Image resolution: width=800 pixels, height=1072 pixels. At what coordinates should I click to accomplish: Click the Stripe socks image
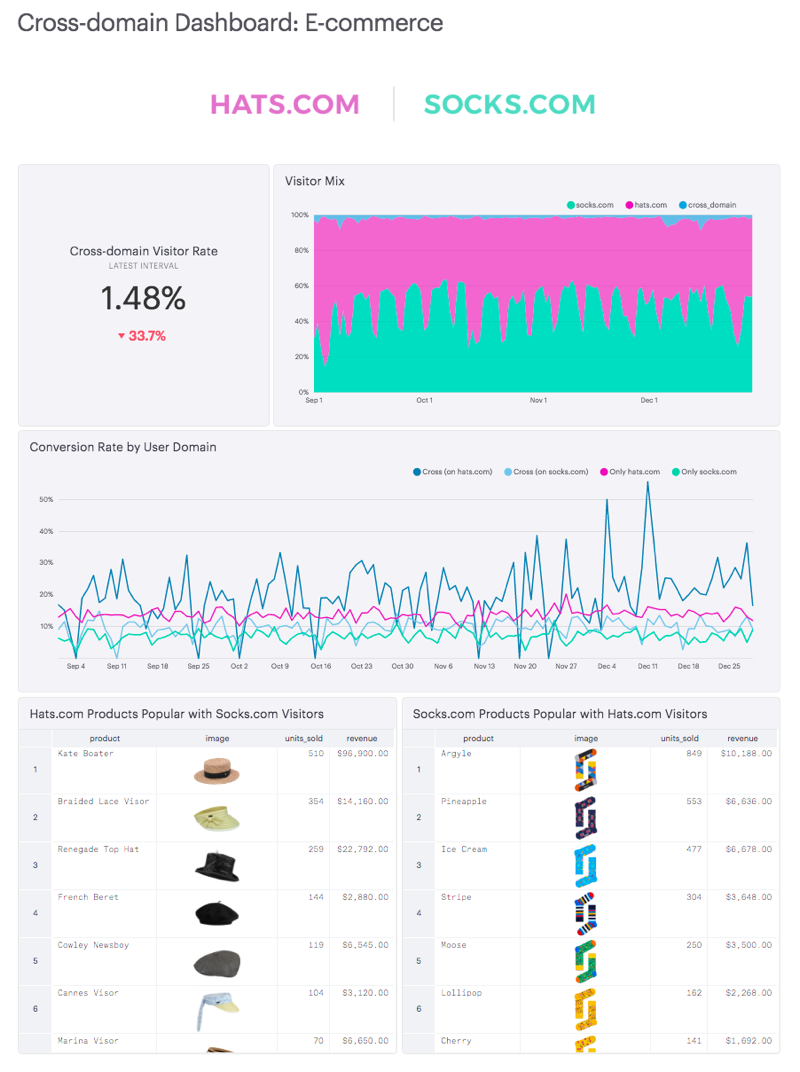tap(586, 913)
